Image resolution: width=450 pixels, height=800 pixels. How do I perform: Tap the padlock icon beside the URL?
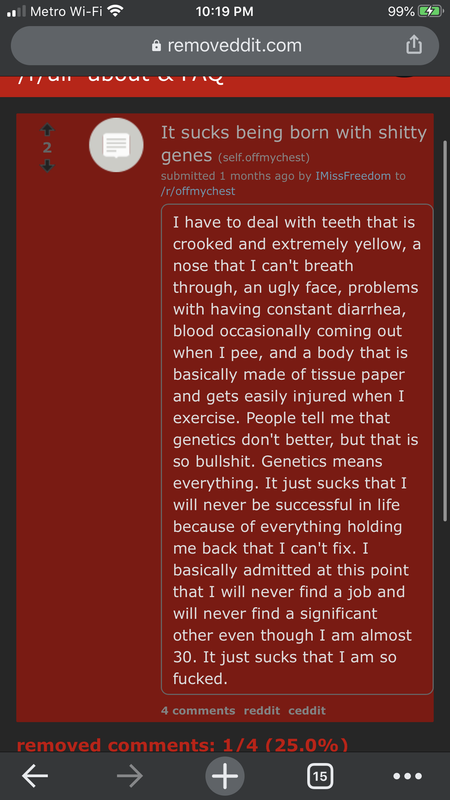tap(157, 46)
